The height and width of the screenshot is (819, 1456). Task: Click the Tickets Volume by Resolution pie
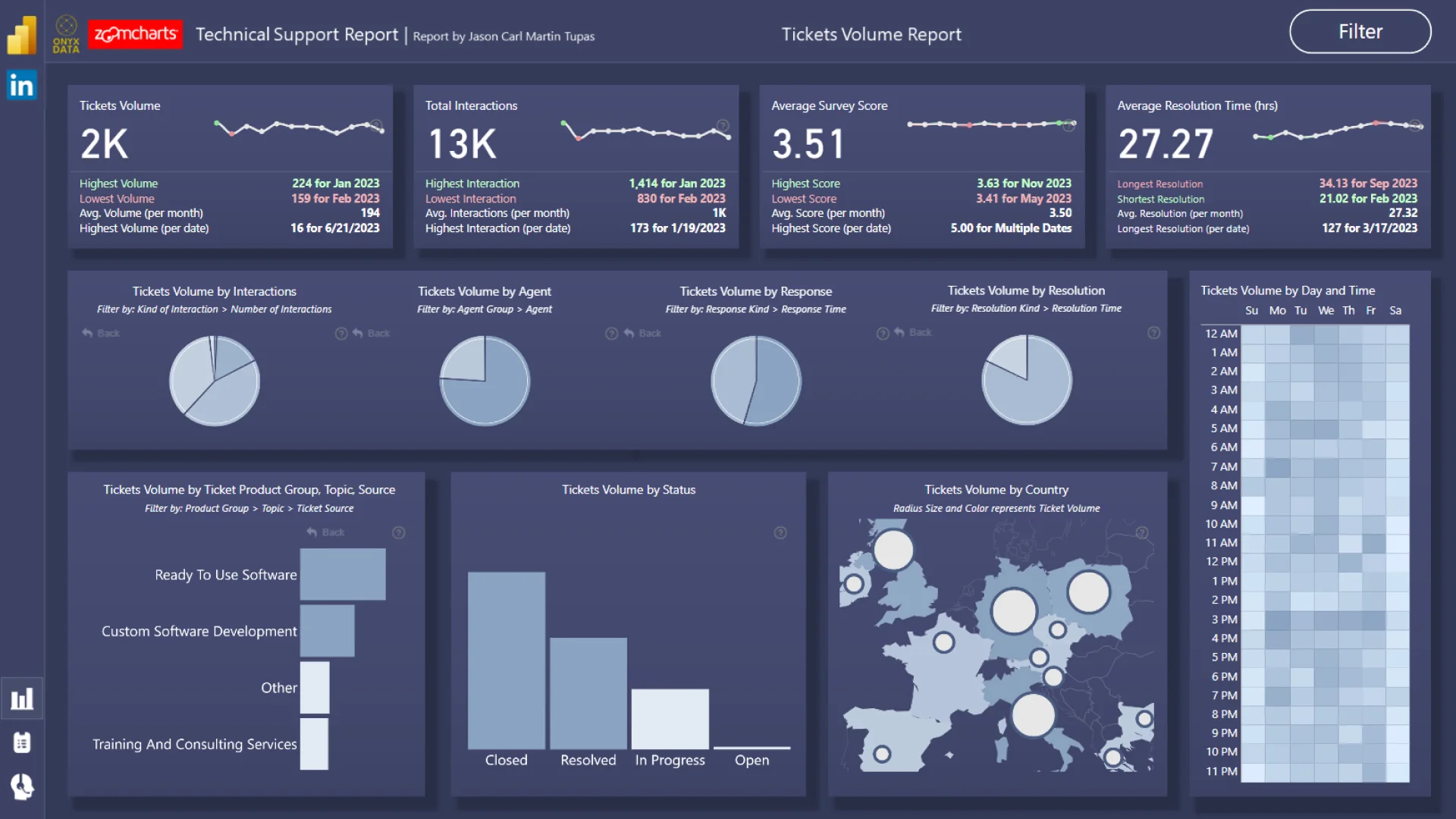click(x=1027, y=380)
